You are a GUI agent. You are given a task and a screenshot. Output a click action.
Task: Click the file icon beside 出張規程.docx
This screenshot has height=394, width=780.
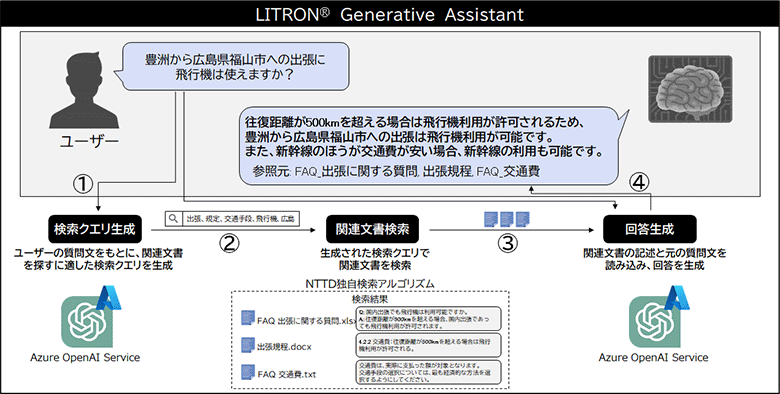[x=248, y=345]
